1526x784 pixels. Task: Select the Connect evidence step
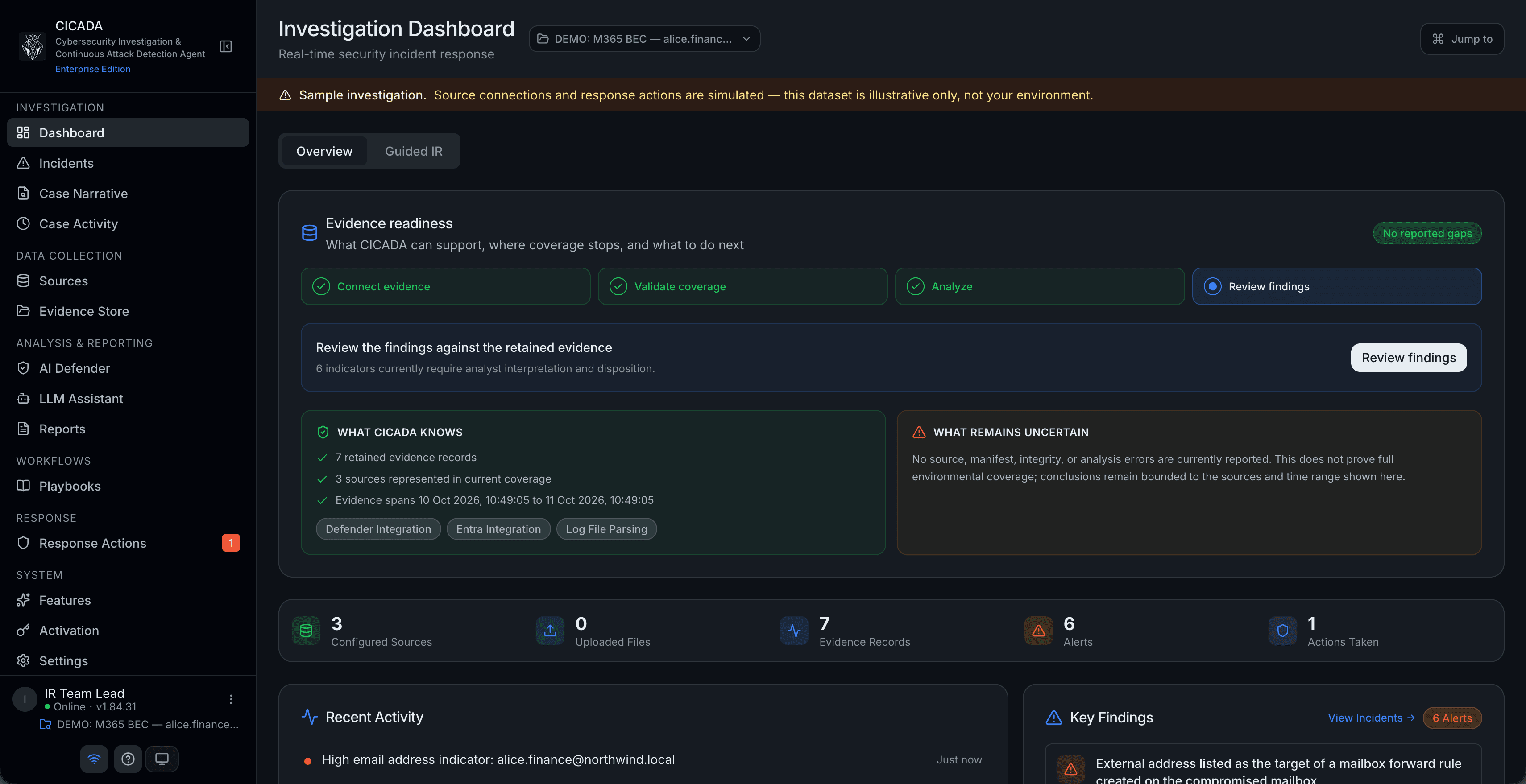(x=445, y=287)
